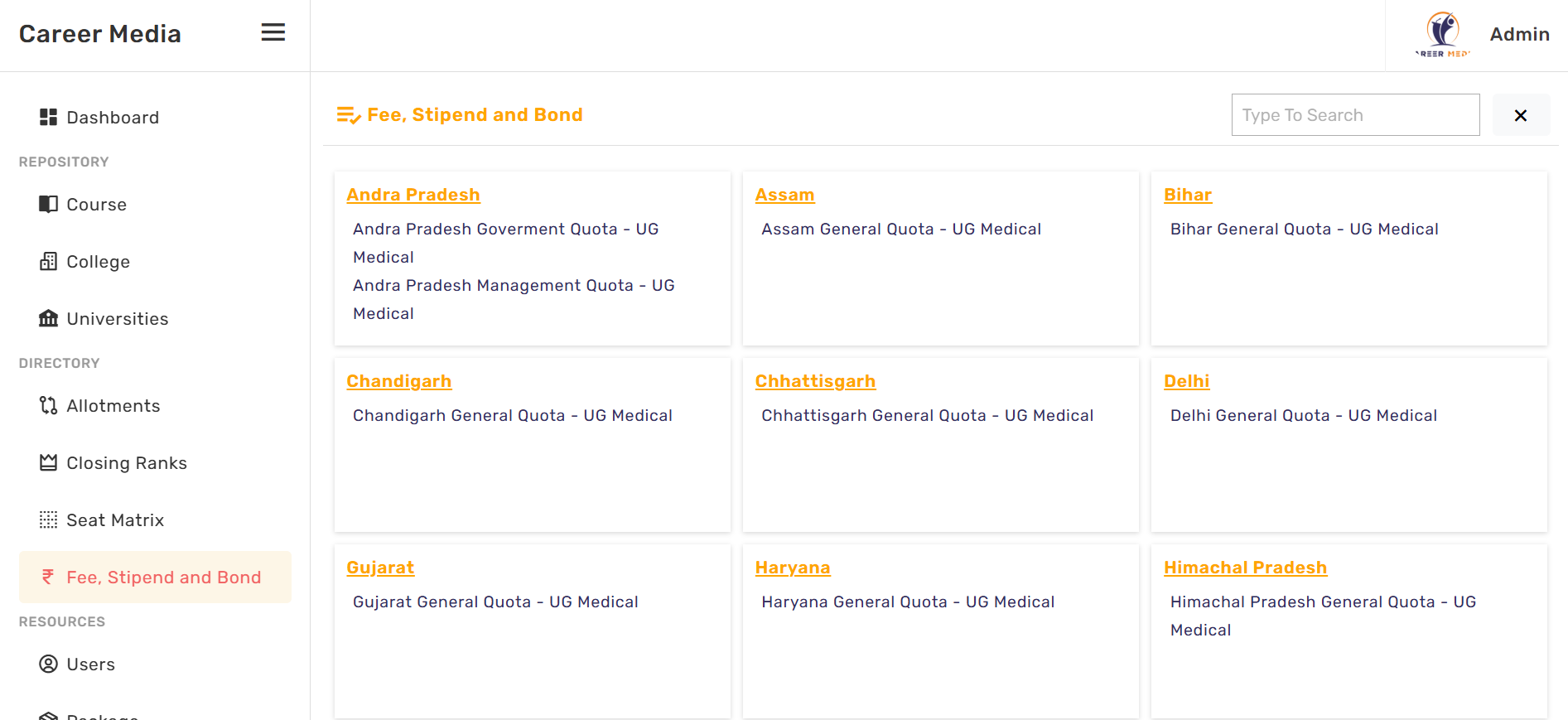The image size is (1568, 720).
Task: Click the Allotments branch icon
Action: pyautogui.click(x=48, y=406)
